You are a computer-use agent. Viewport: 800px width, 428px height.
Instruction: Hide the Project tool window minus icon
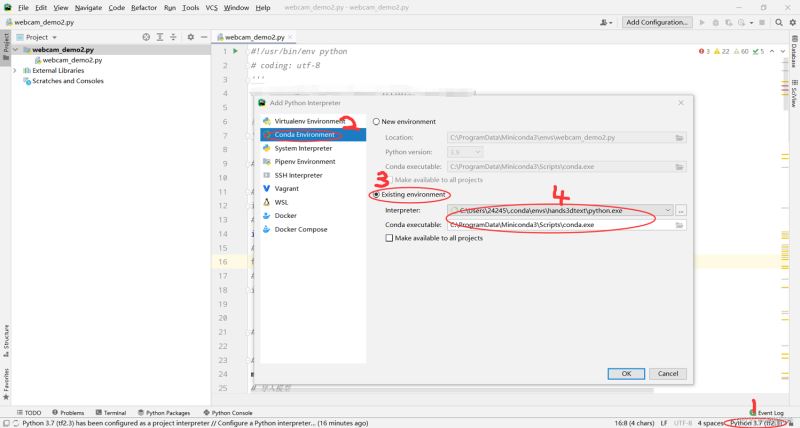(x=204, y=37)
